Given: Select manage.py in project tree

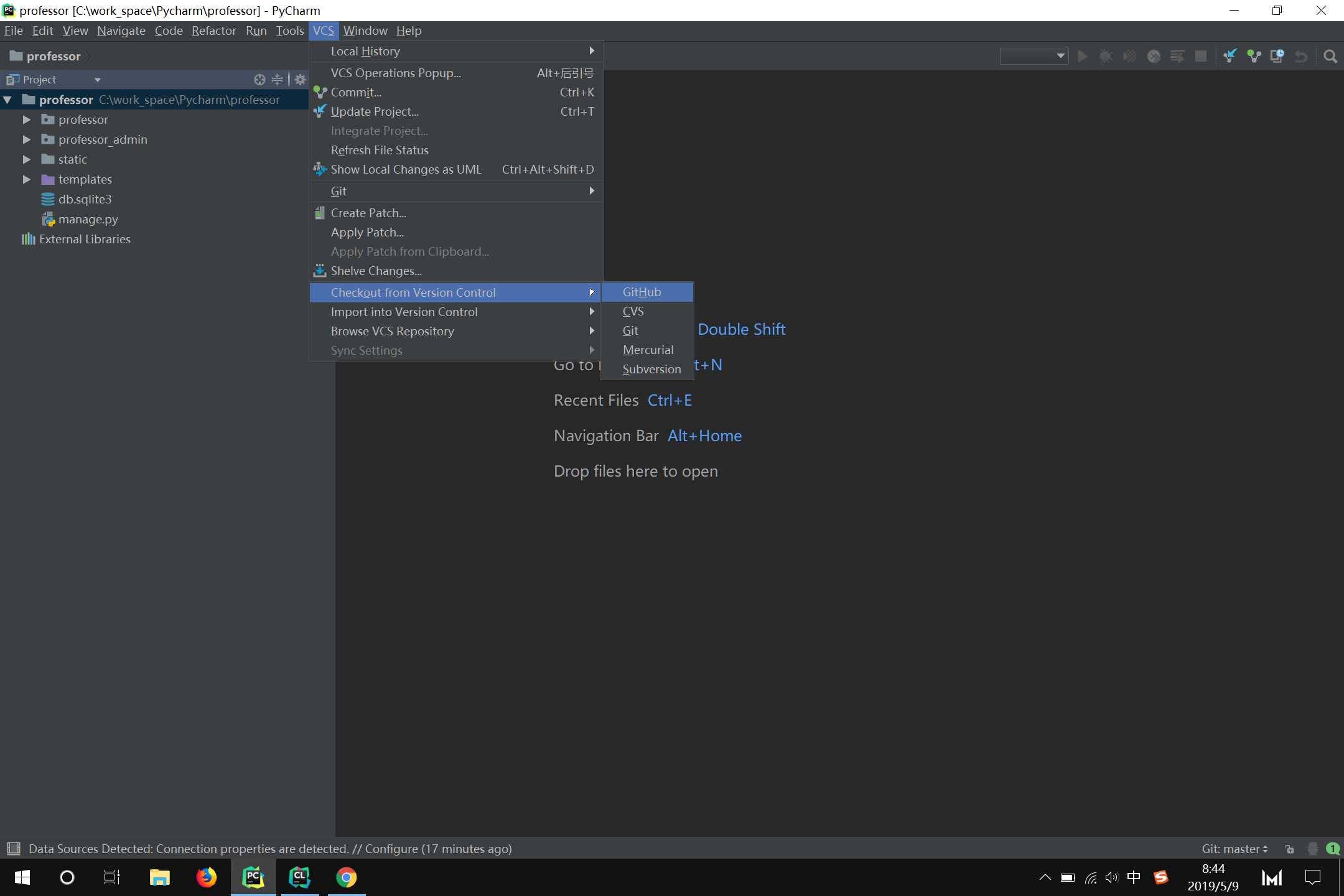Looking at the screenshot, I should tap(88, 219).
